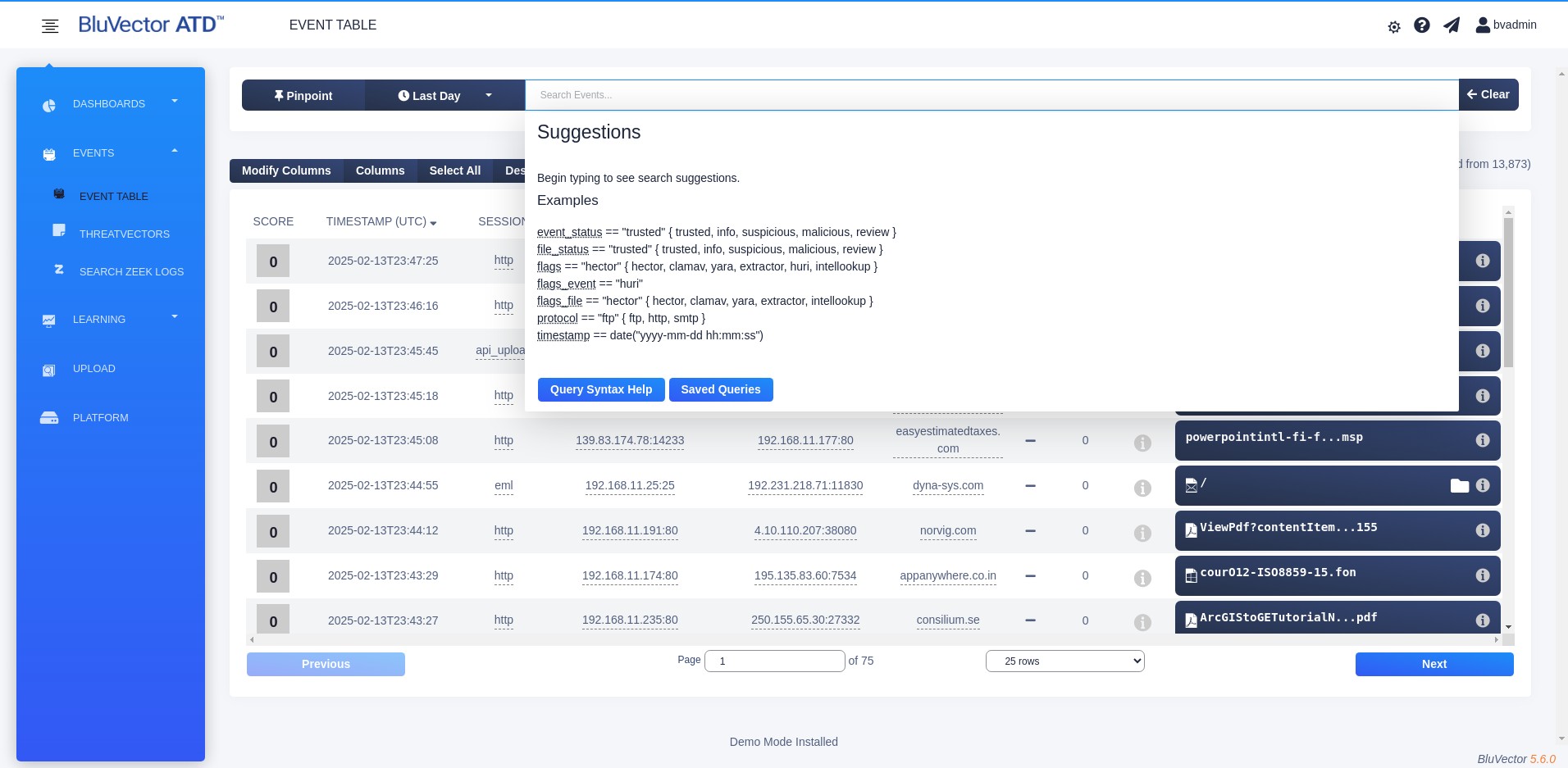Click the folder icon on the email file card
The width and height of the screenshot is (1568, 768).
pyautogui.click(x=1460, y=485)
